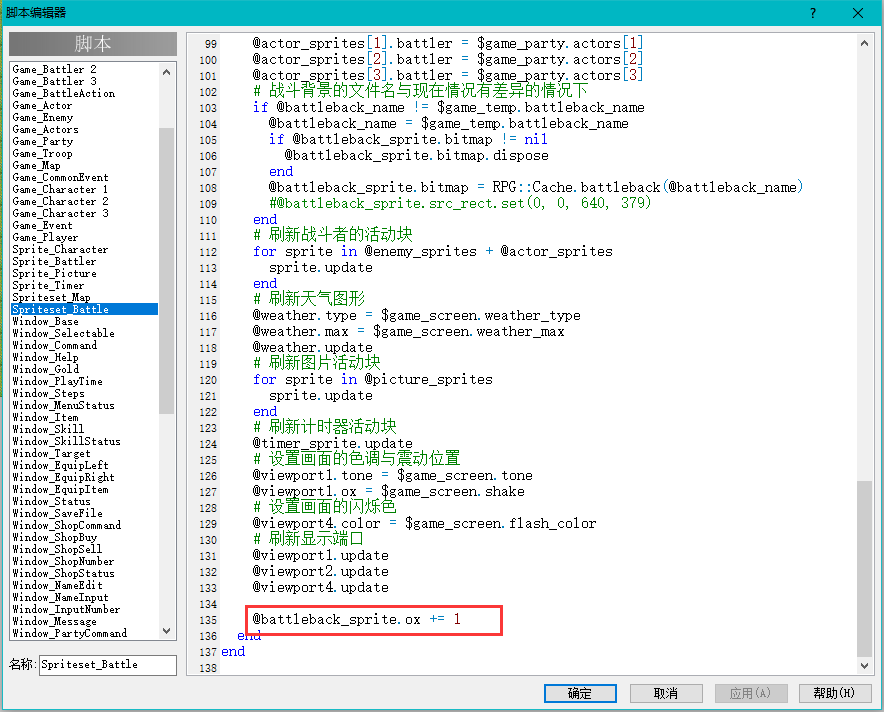Click the script name input field
Image resolution: width=884 pixels, height=712 pixels.
pos(108,665)
